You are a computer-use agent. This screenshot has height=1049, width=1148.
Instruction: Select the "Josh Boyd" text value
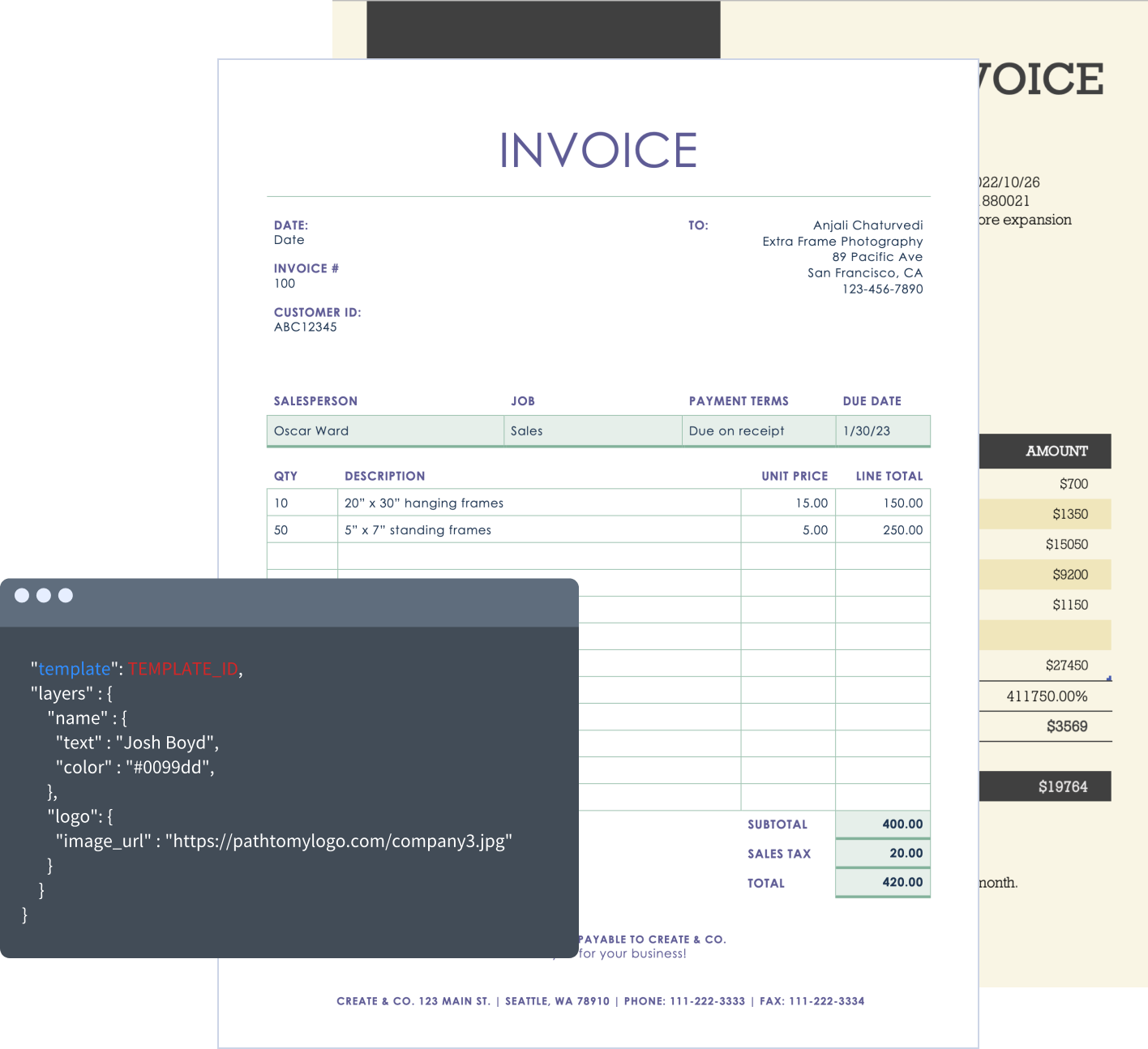(x=166, y=743)
